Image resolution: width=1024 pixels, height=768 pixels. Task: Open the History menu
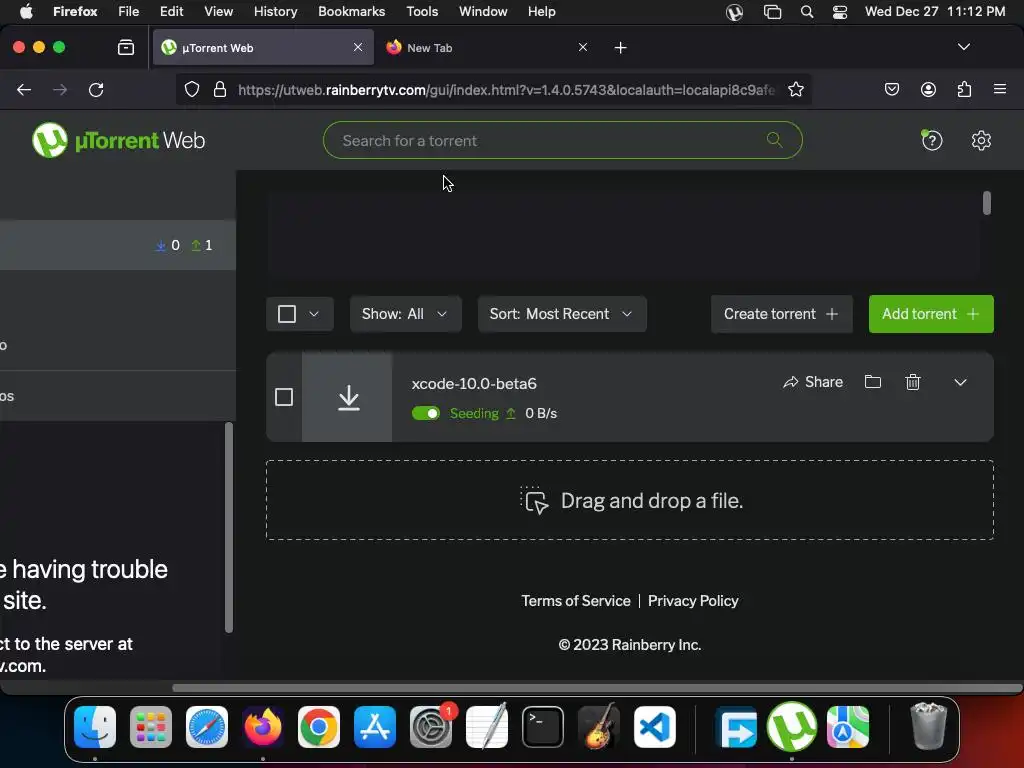276,12
